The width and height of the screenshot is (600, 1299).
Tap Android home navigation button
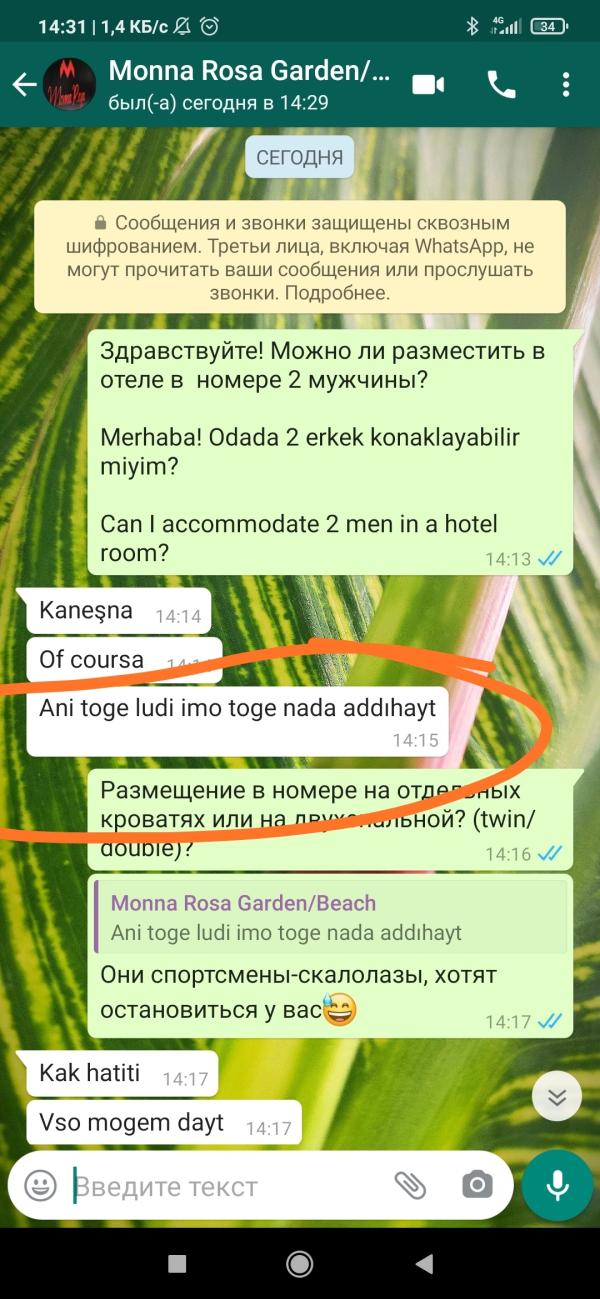[299, 1264]
